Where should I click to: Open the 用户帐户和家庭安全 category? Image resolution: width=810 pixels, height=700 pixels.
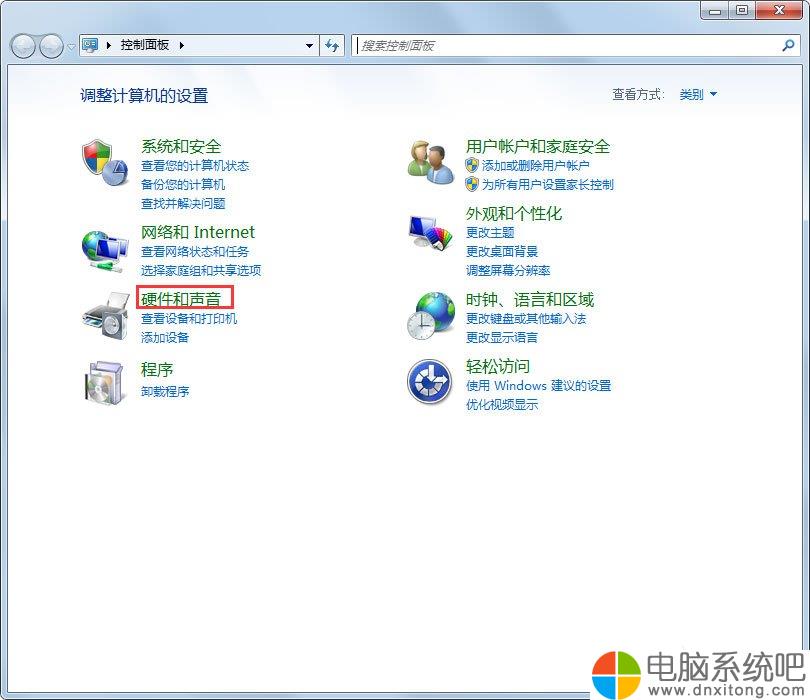(537, 146)
